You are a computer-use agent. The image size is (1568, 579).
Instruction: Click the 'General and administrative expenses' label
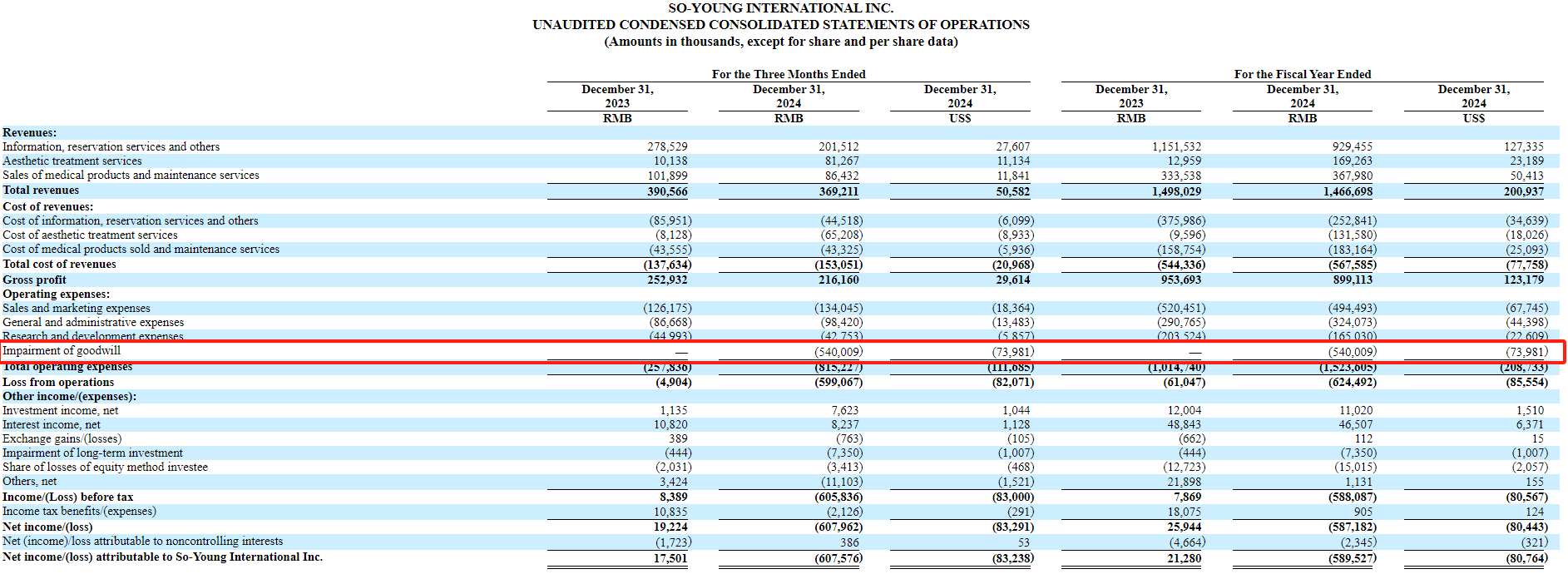(93, 323)
